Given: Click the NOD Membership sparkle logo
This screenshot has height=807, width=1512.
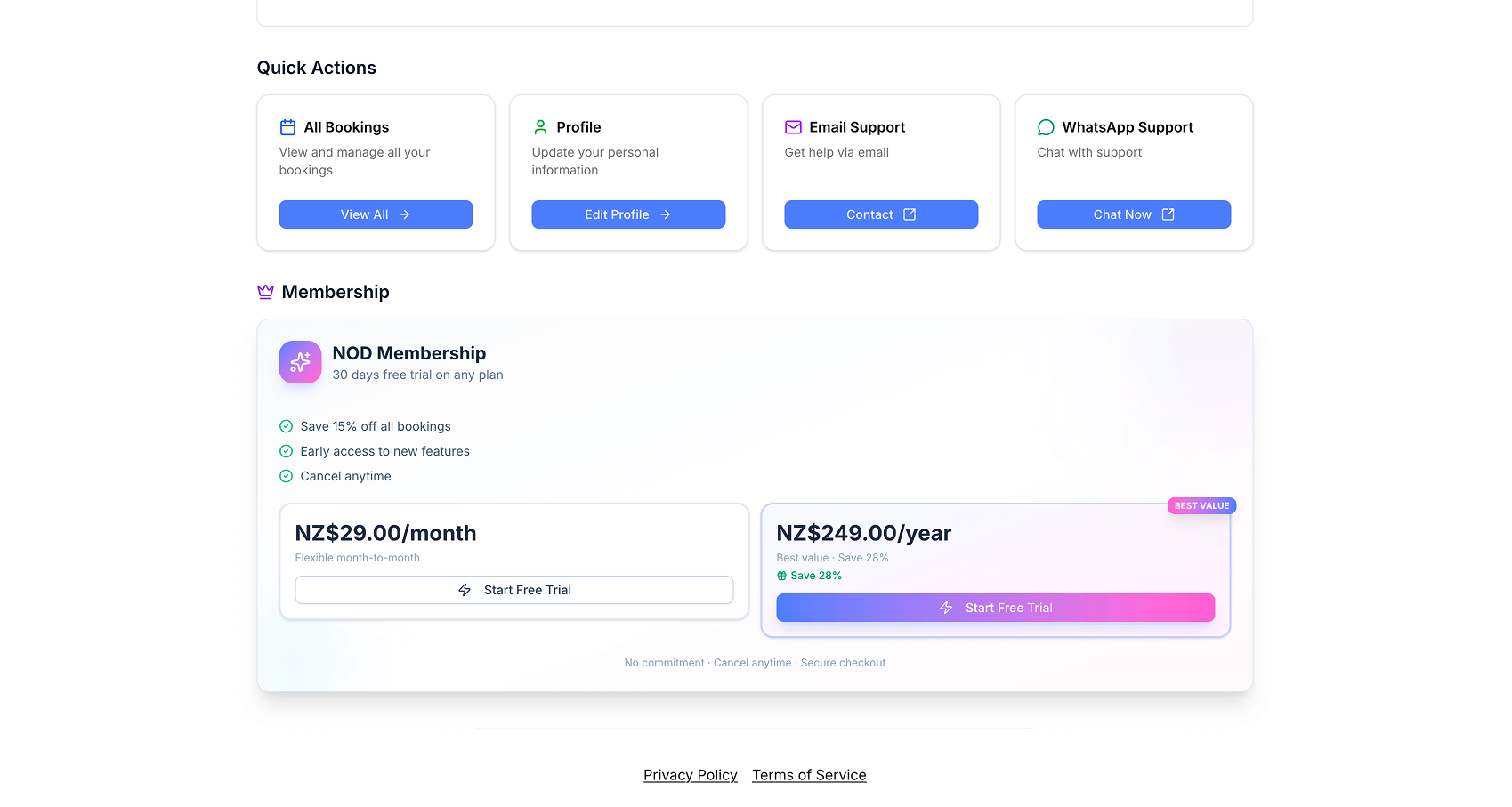Looking at the screenshot, I should pyautogui.click(x=300, y=362).
